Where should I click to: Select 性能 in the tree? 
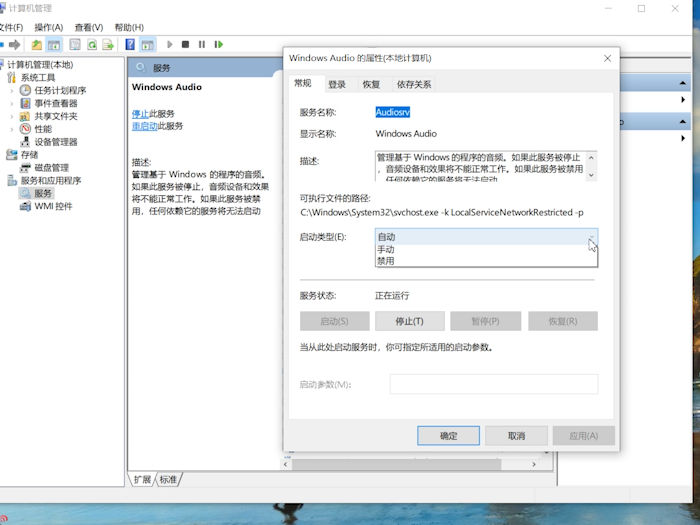click(x=43, y=129)
